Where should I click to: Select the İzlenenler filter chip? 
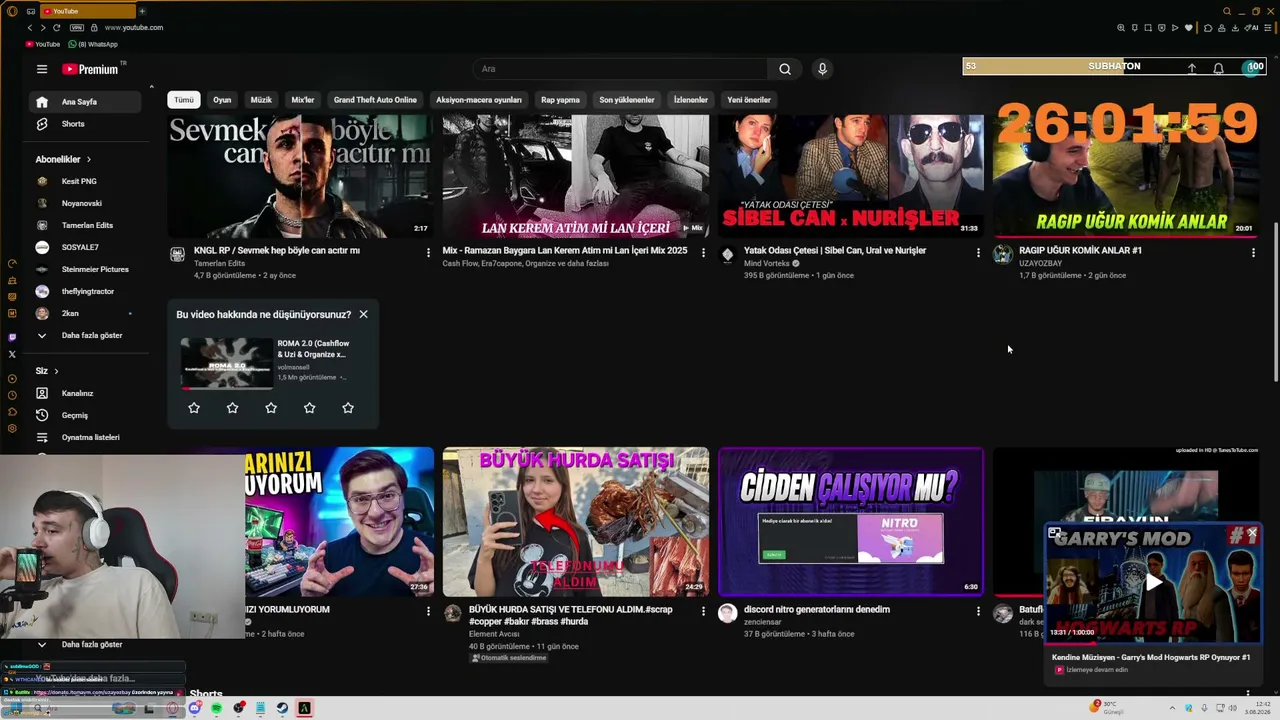tap(691, 100)
